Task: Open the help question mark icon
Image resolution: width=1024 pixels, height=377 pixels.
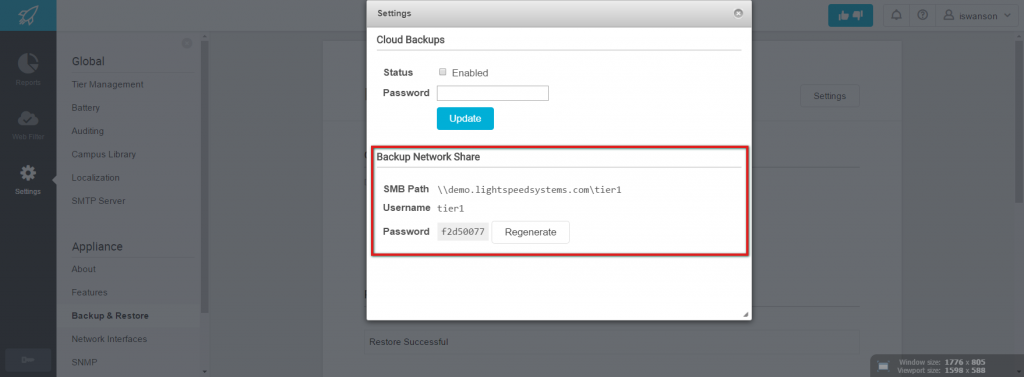Action: pyautogui.click(x=922, y=16)
